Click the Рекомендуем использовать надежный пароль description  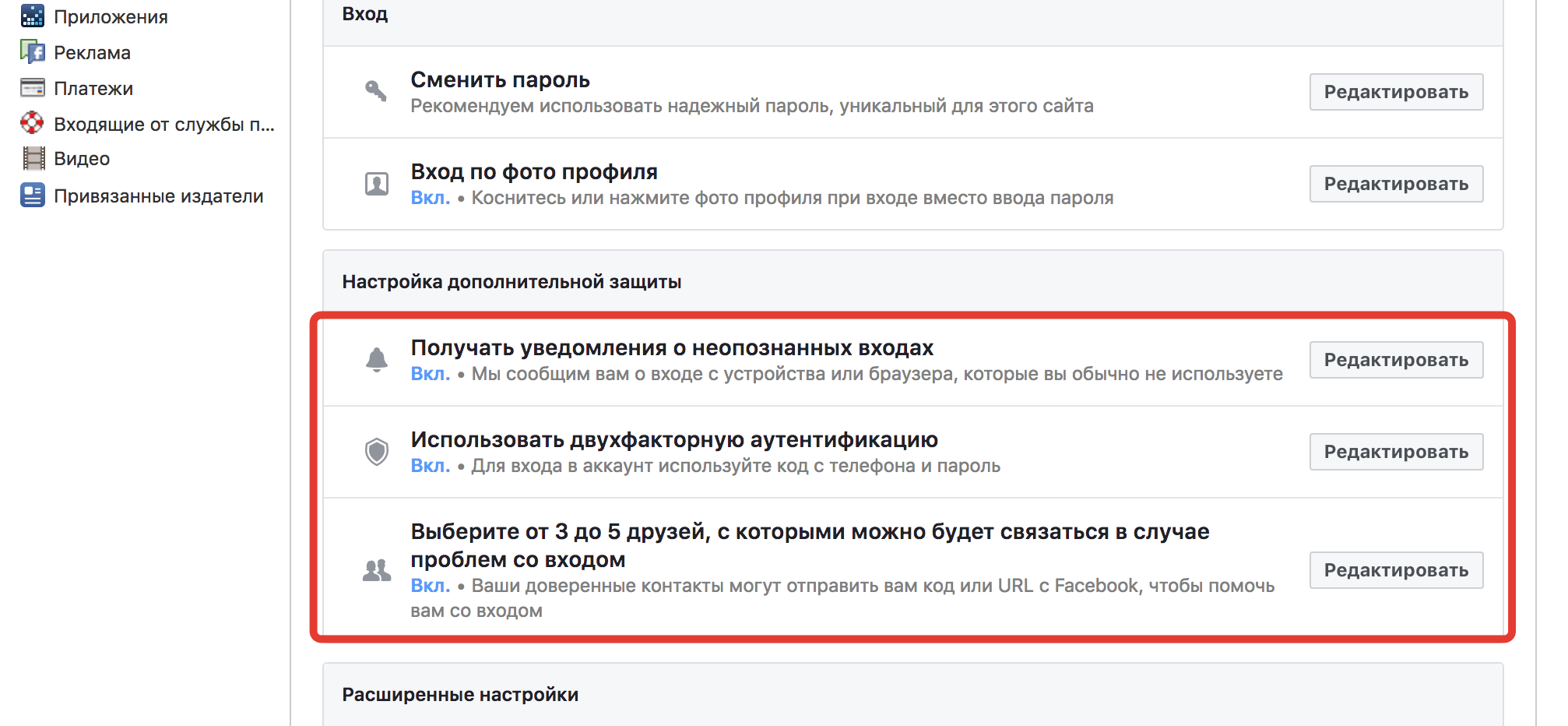(752, 106)
